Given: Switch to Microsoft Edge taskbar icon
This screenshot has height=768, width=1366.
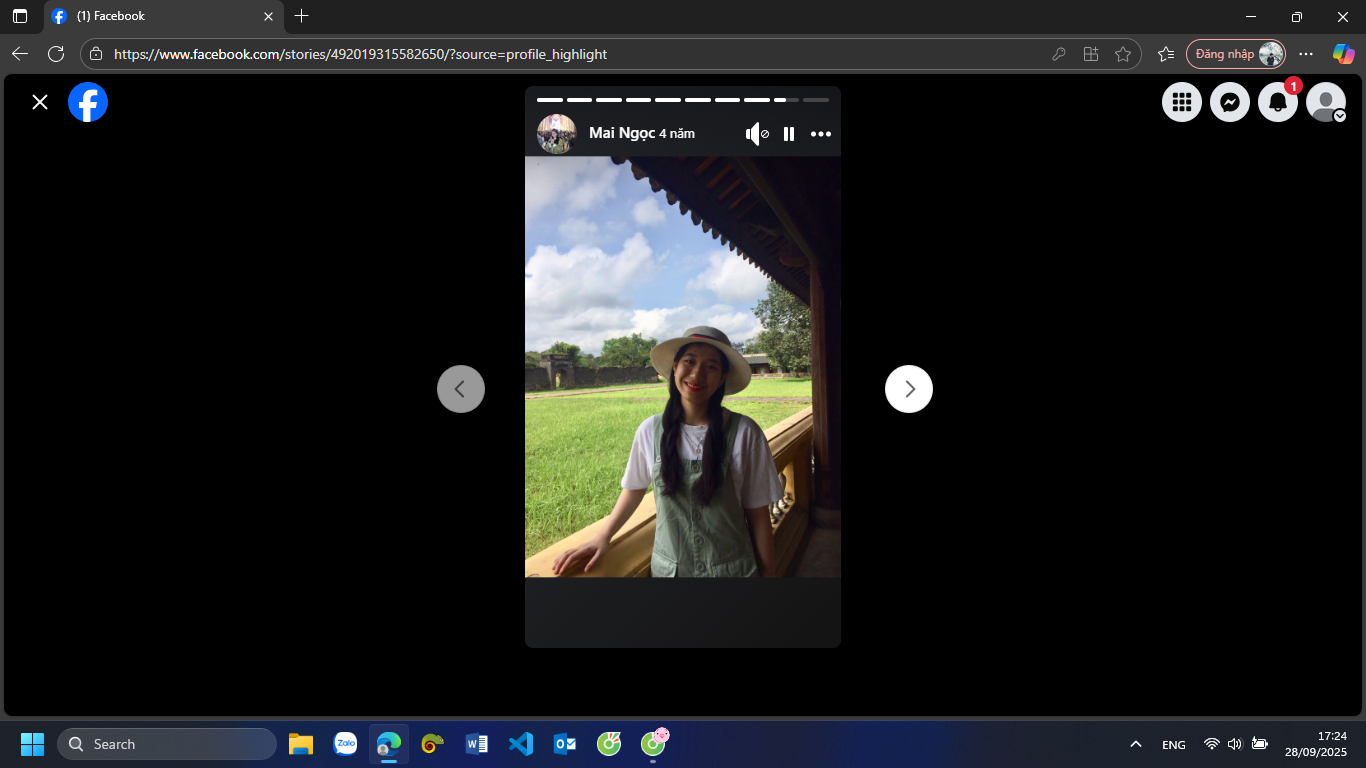Looking at the screenshot, I should click(x=389, y=744).
